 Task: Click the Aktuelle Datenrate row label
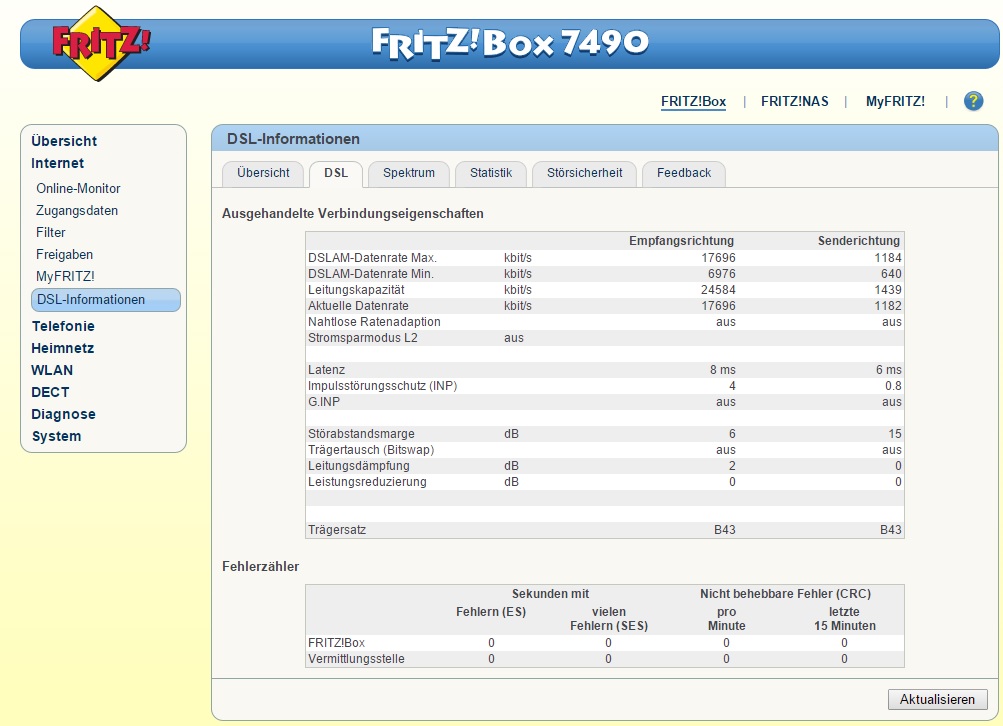(x=358, y=306)
